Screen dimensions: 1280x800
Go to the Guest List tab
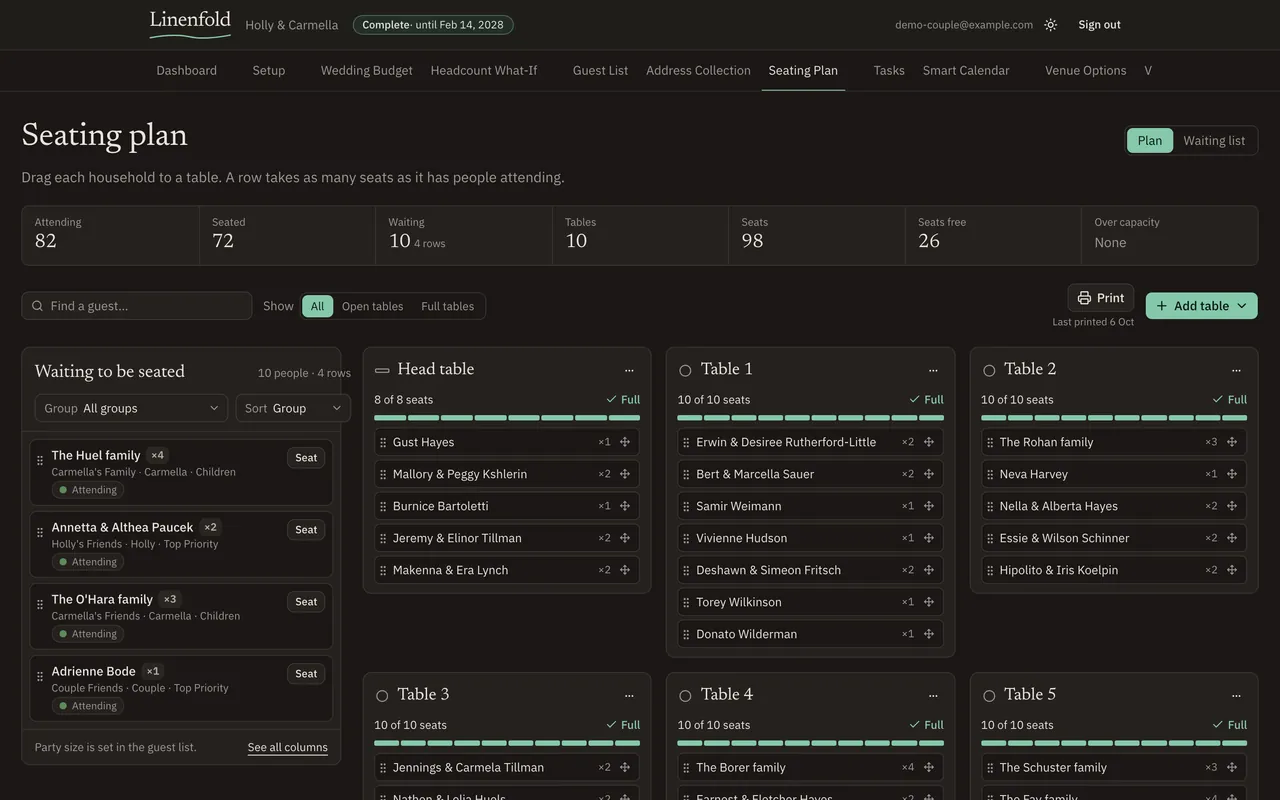(600, 70)
